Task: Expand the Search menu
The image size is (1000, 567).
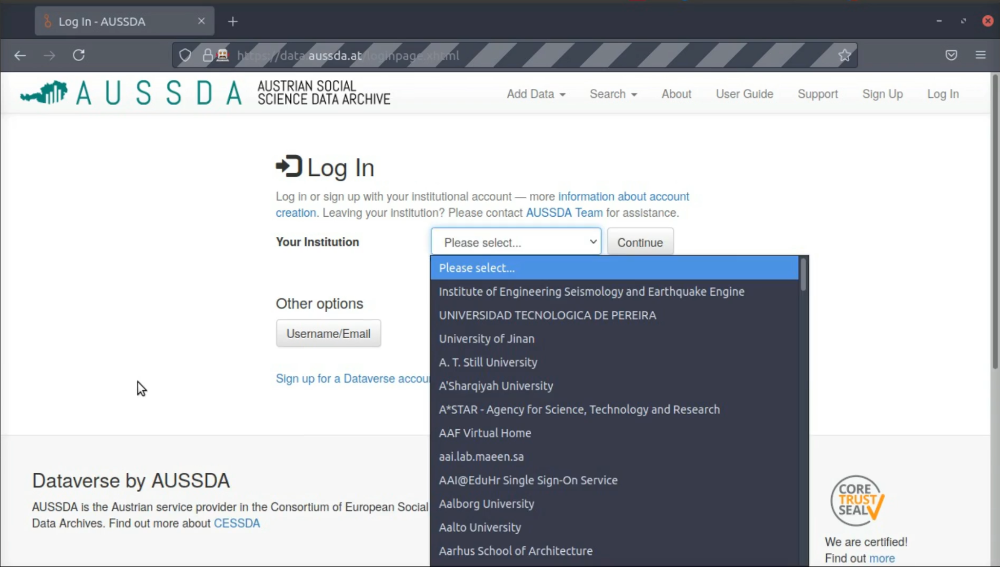Action: [x=613, y=94]
